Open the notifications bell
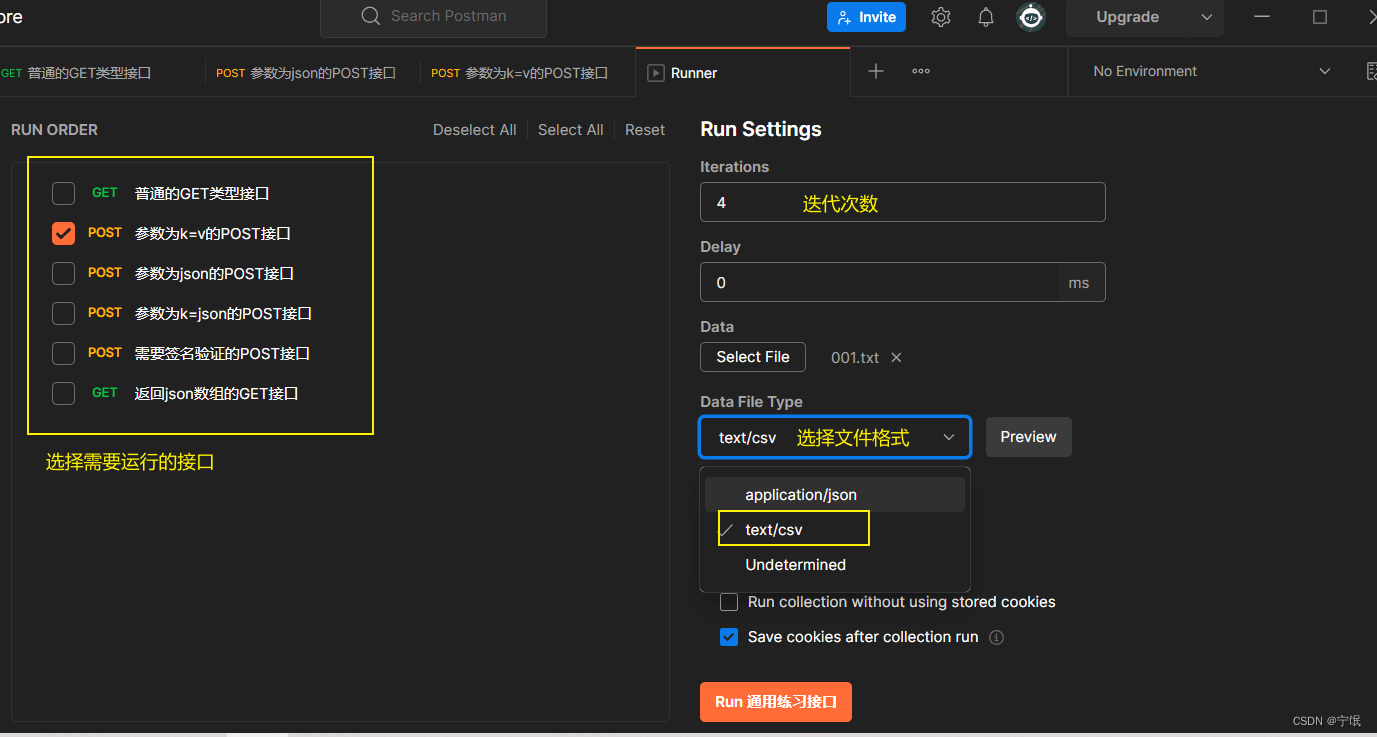This screenshot has height=737, width=1377. click(986, 17)
